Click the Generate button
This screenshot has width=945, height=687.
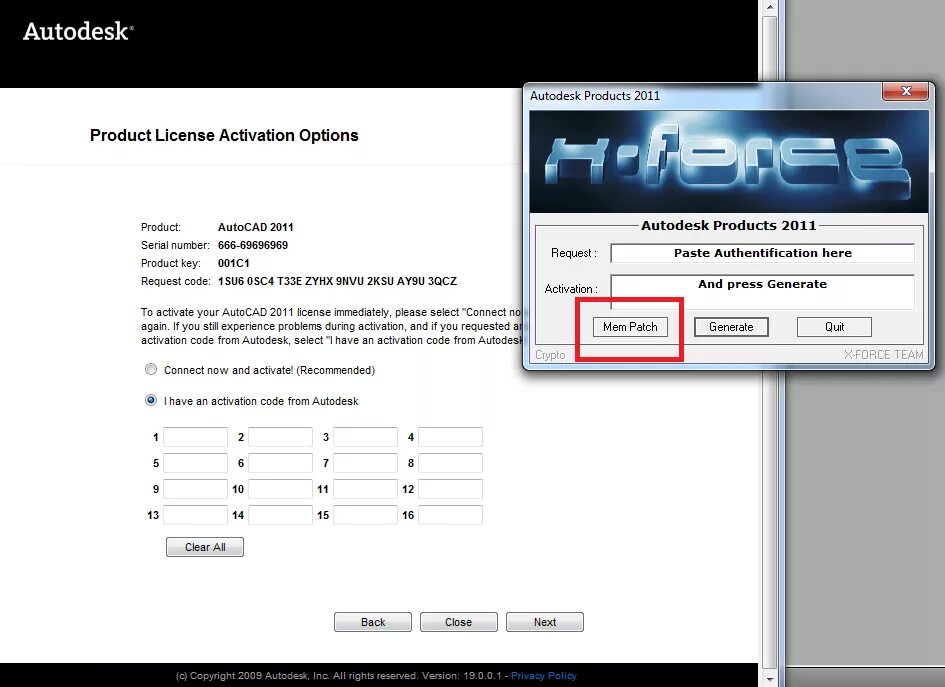(x=731, y=327)
